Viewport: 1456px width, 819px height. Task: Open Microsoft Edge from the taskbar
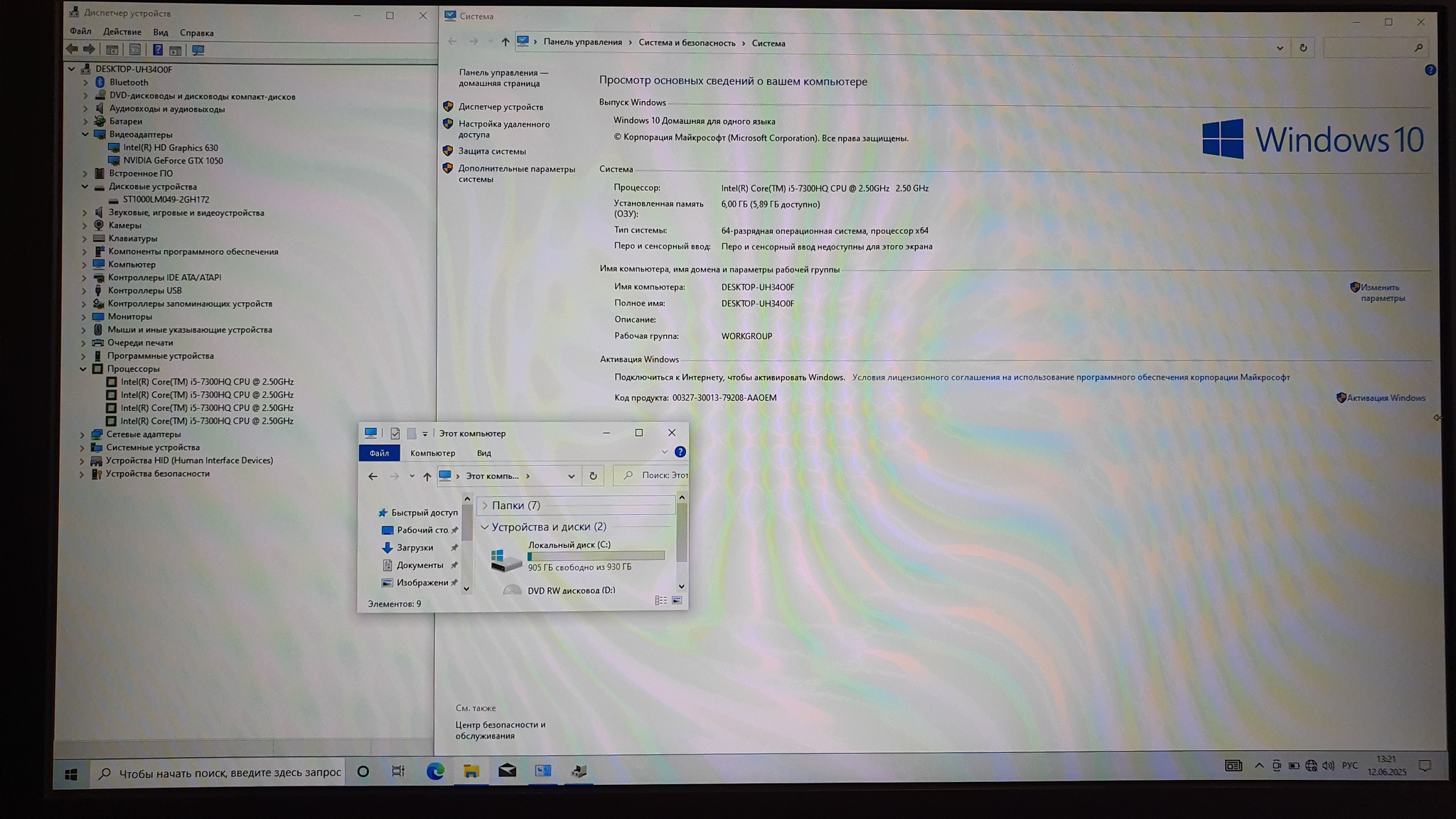click(x=435, y=771)
